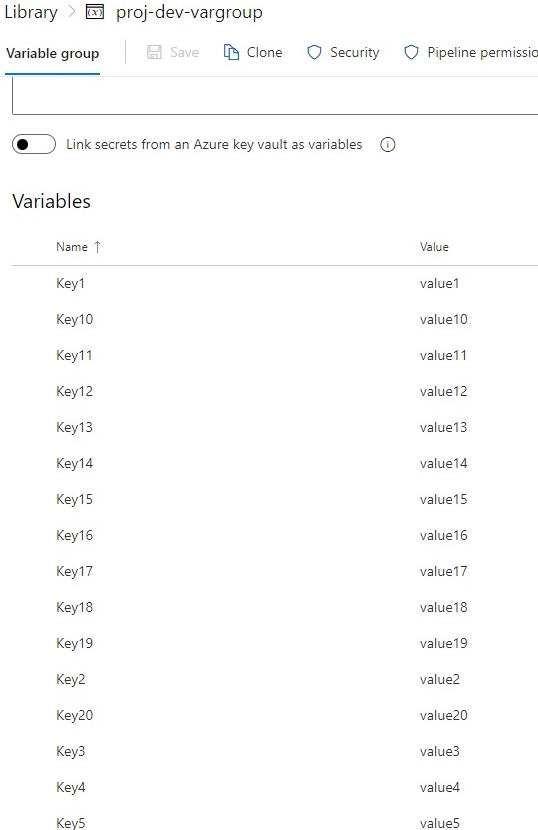538x830 pixels.
Task: Sort variables by the Name header
Action: (x=72, y=247)
